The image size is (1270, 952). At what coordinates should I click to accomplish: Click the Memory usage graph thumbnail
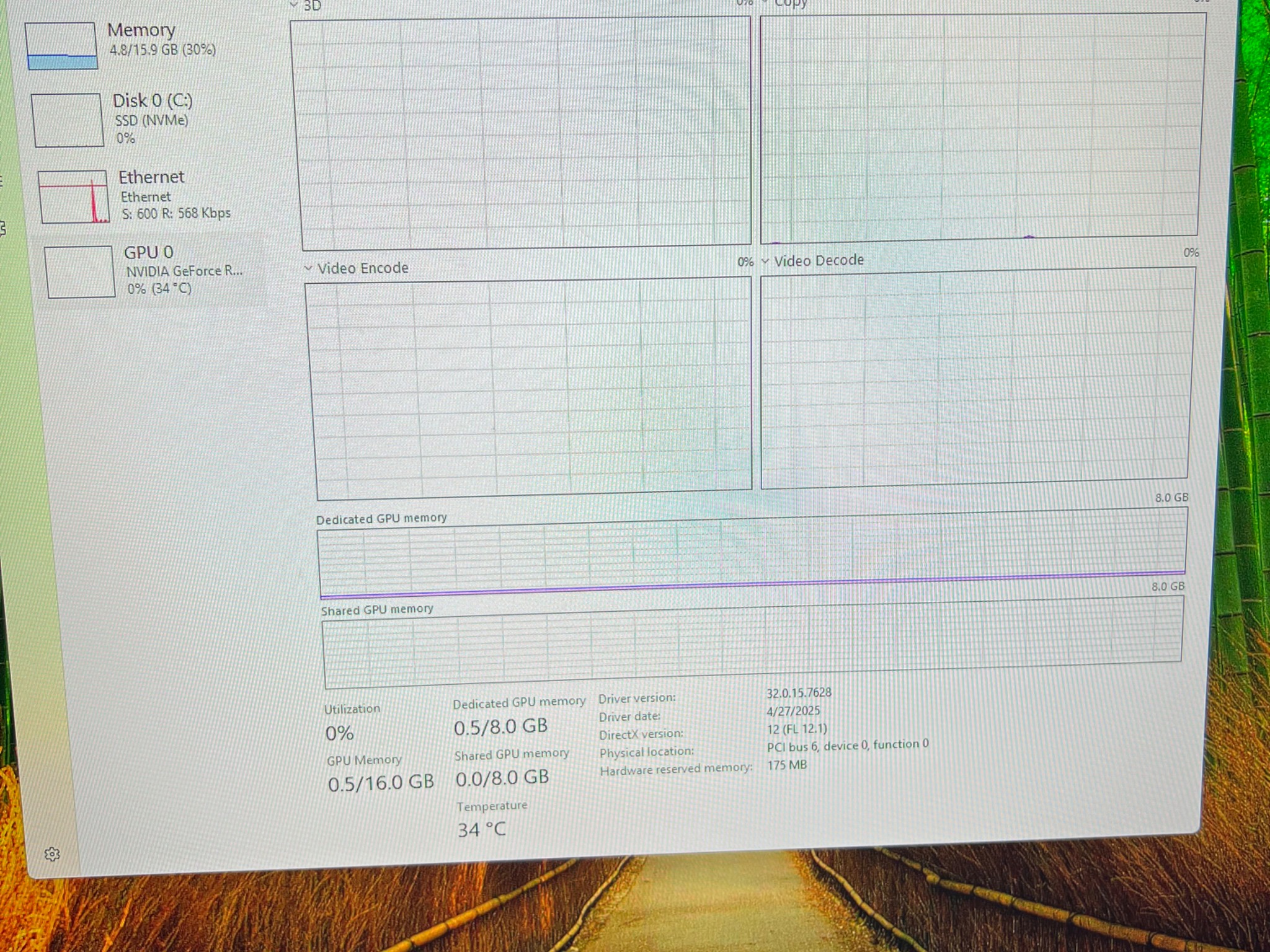point(61,46)
